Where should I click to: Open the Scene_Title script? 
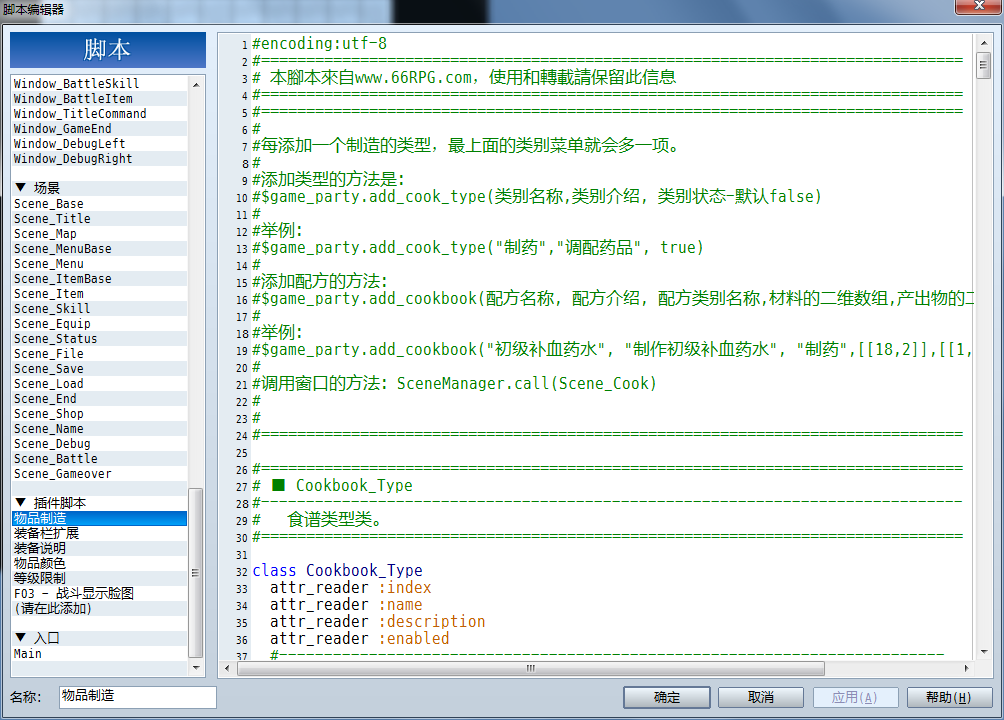pyautogui.click(x=99, y=218)
